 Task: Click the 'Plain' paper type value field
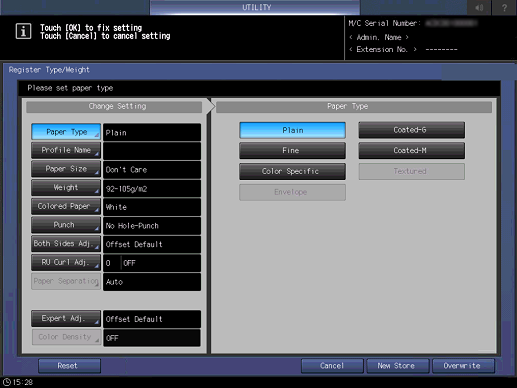[152, 132]
